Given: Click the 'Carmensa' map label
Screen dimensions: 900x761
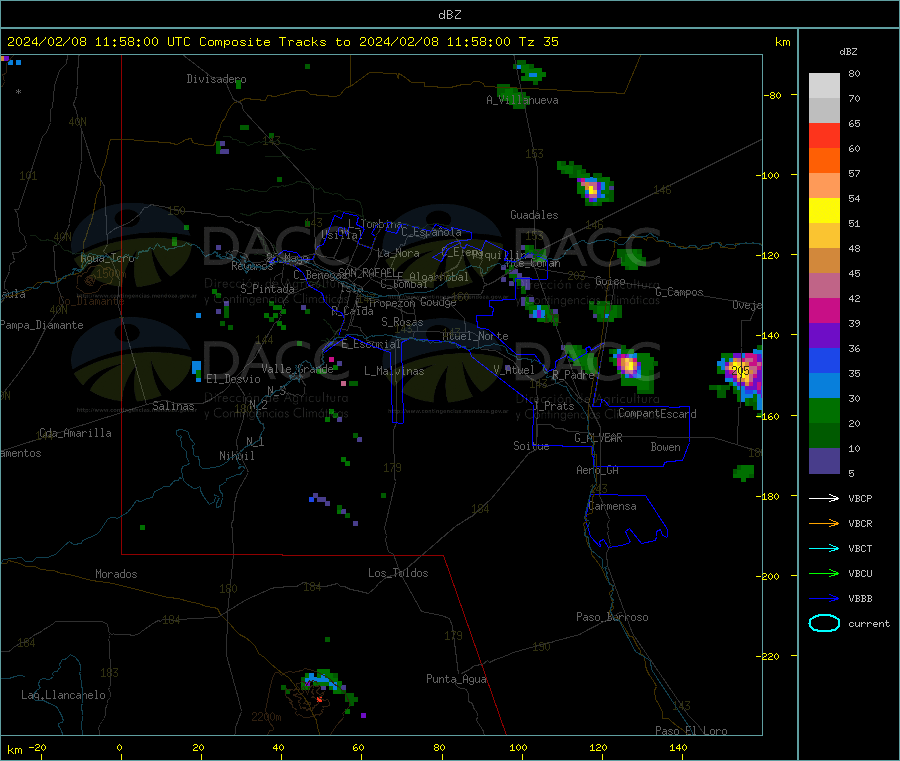Looking at the screenshot, I should point(612,506).
